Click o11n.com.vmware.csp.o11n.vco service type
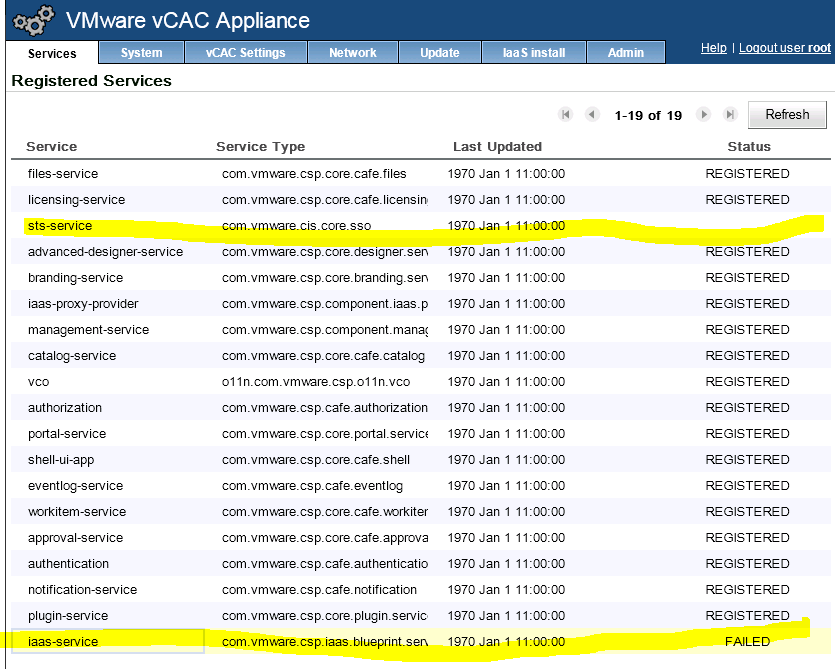 [316, 382]
